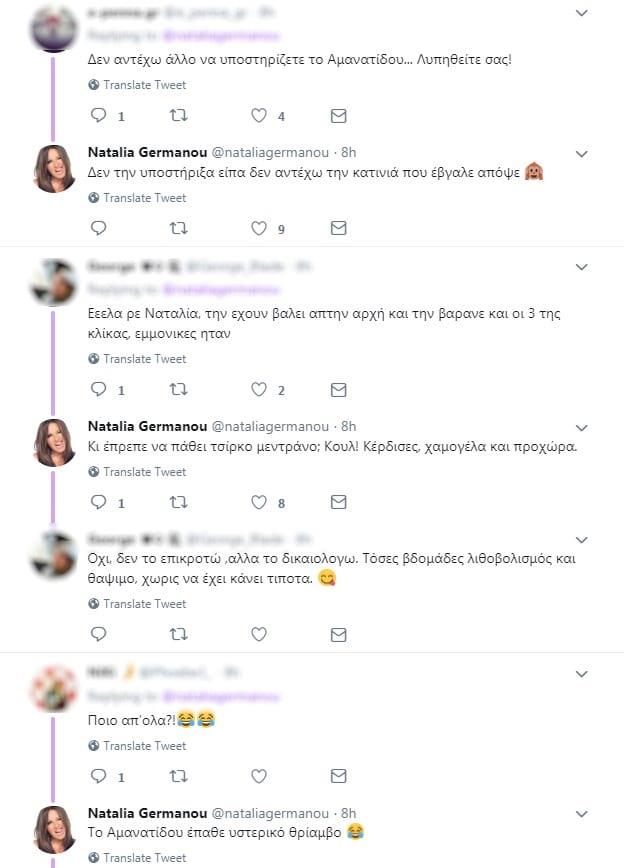Open Natalia Germanou's avatar on the 'Κι έπρεπε' tweet

(54, 442)
